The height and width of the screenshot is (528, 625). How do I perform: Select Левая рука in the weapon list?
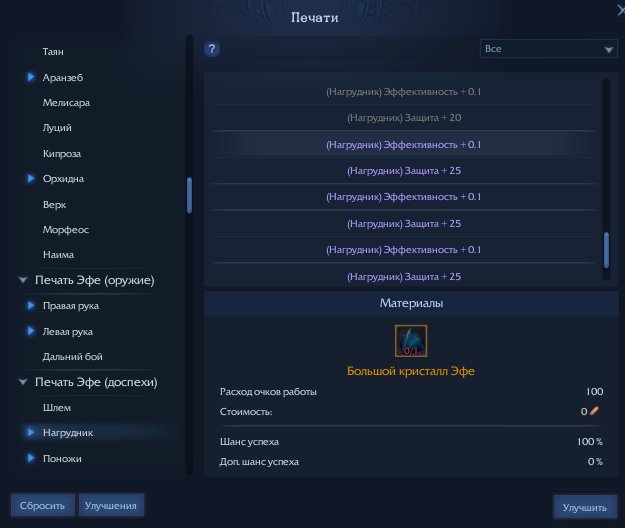pos(67,331)
